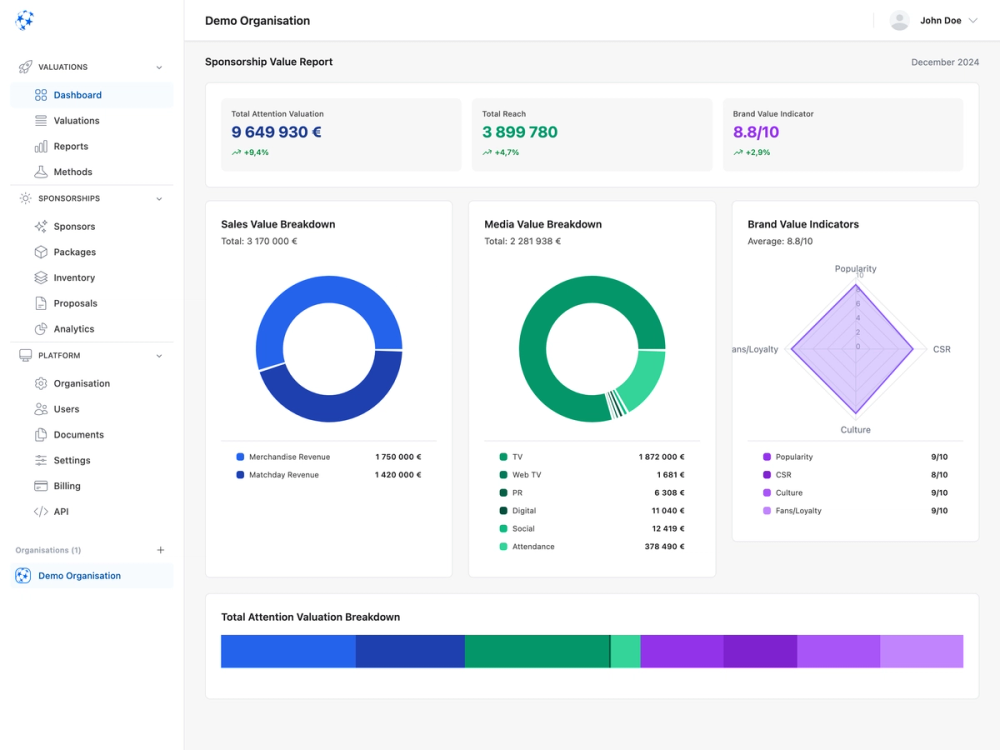
Task: Add a new organisation with the plus button
Action: click(x=160, y=549)
